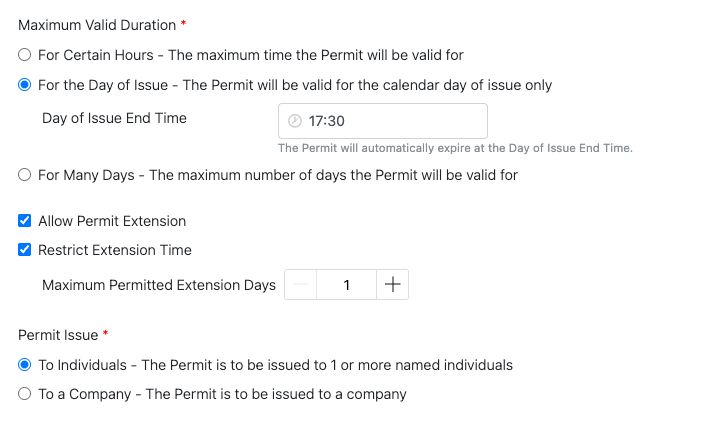Decrease the Maximum Permitted Extension Days with minus
Image resolution: width=713 pixels, height=423 pixels.
301,285
